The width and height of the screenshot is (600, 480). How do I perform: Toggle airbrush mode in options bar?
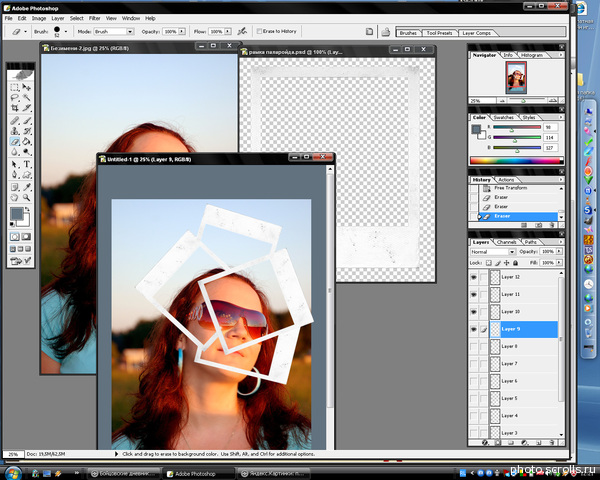[x=242, y=31]
